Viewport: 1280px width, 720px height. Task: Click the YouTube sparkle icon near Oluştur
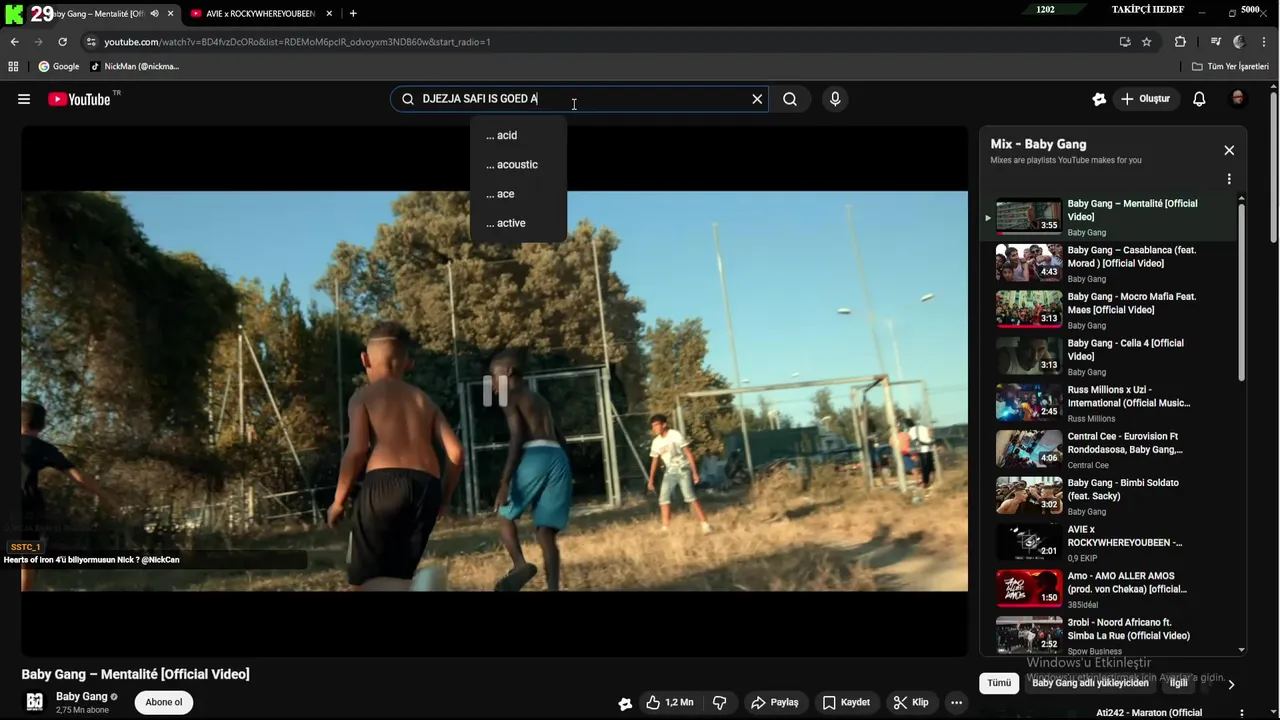(x=1099, y=99)
